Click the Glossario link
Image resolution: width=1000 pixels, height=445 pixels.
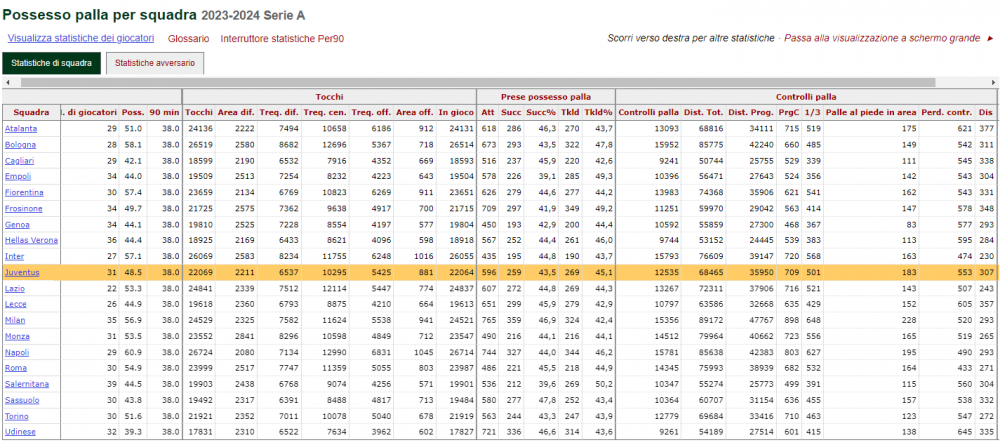click(x=188, y=38)
